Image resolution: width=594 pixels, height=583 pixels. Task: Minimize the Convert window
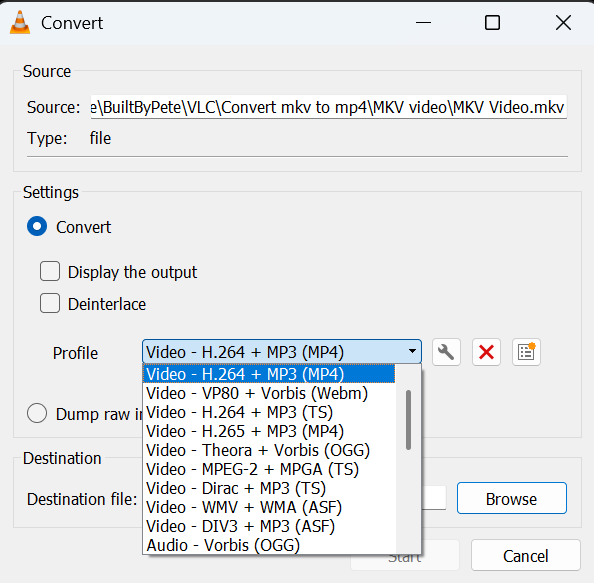423,22
